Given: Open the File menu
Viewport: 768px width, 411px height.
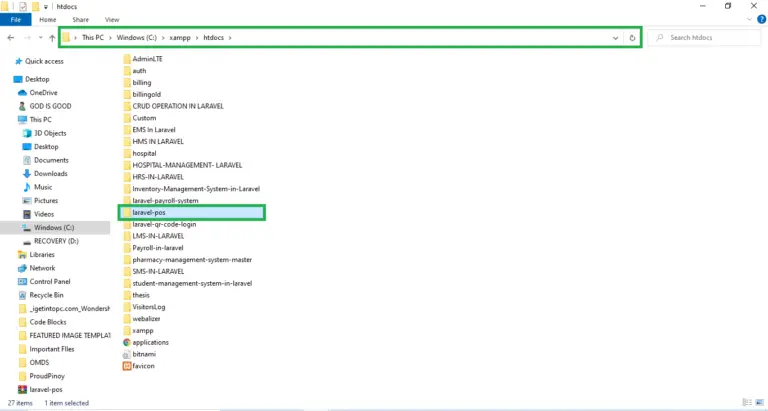Looking at the screenshot, I should [x=16, y=20].
